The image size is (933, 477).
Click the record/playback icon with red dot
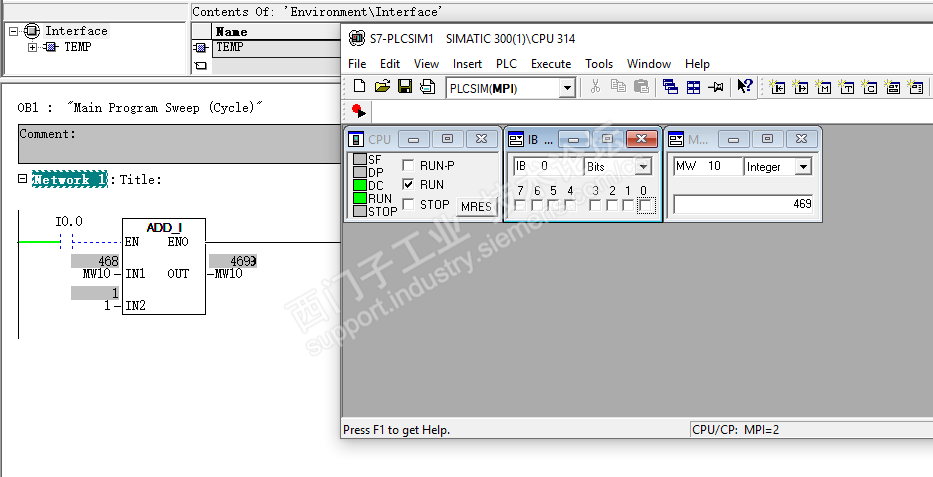coord(358,111)
